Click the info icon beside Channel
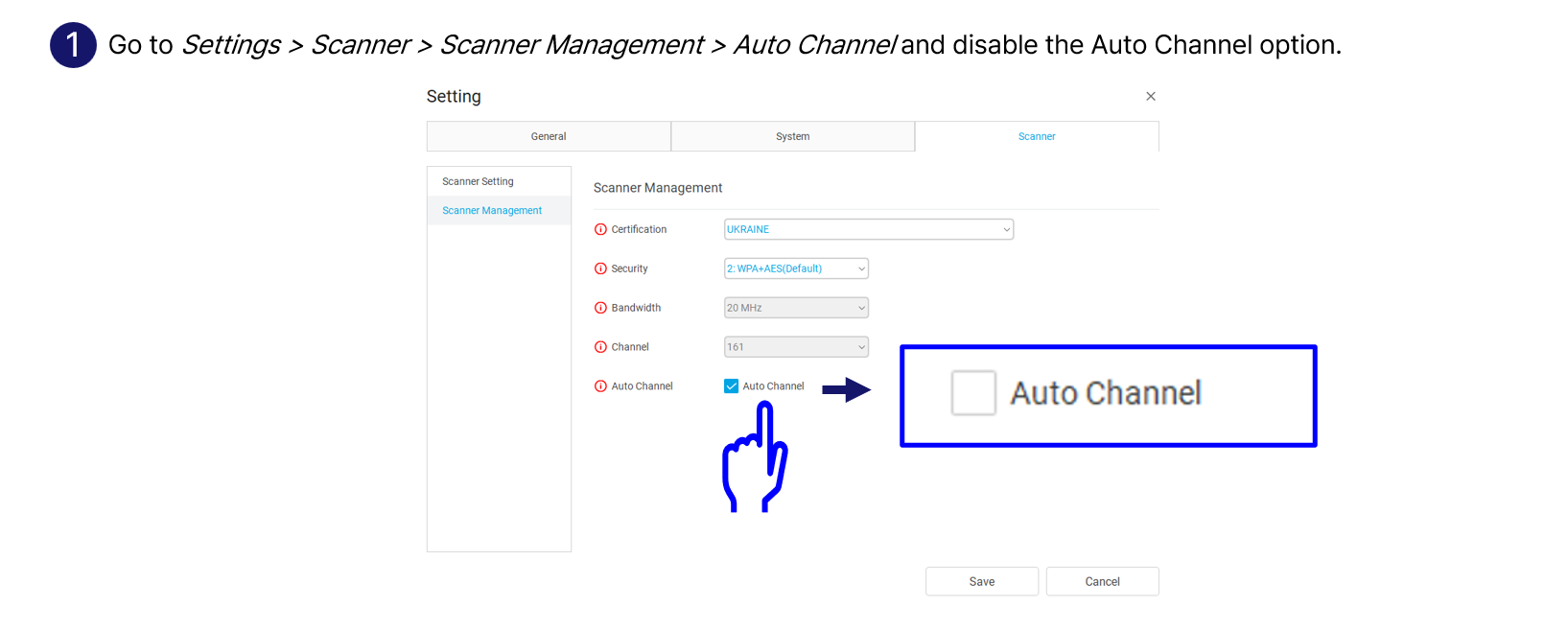 point(600,347)
